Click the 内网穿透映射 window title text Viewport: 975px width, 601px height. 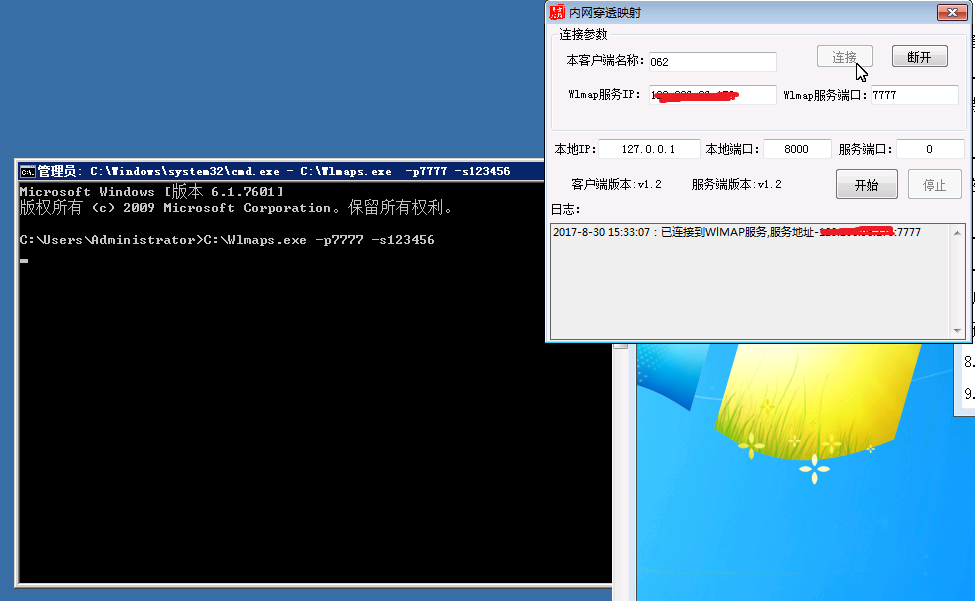click(605, 13)
